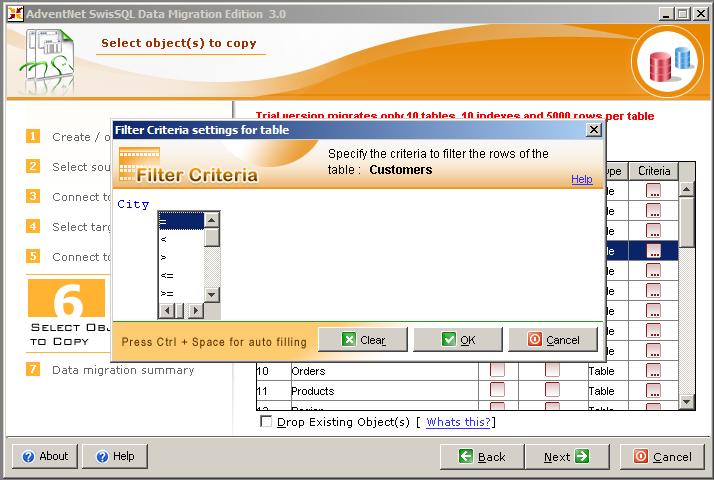Proceed with the Next button
Screen dimensions: 714x480
pos(567,457)
